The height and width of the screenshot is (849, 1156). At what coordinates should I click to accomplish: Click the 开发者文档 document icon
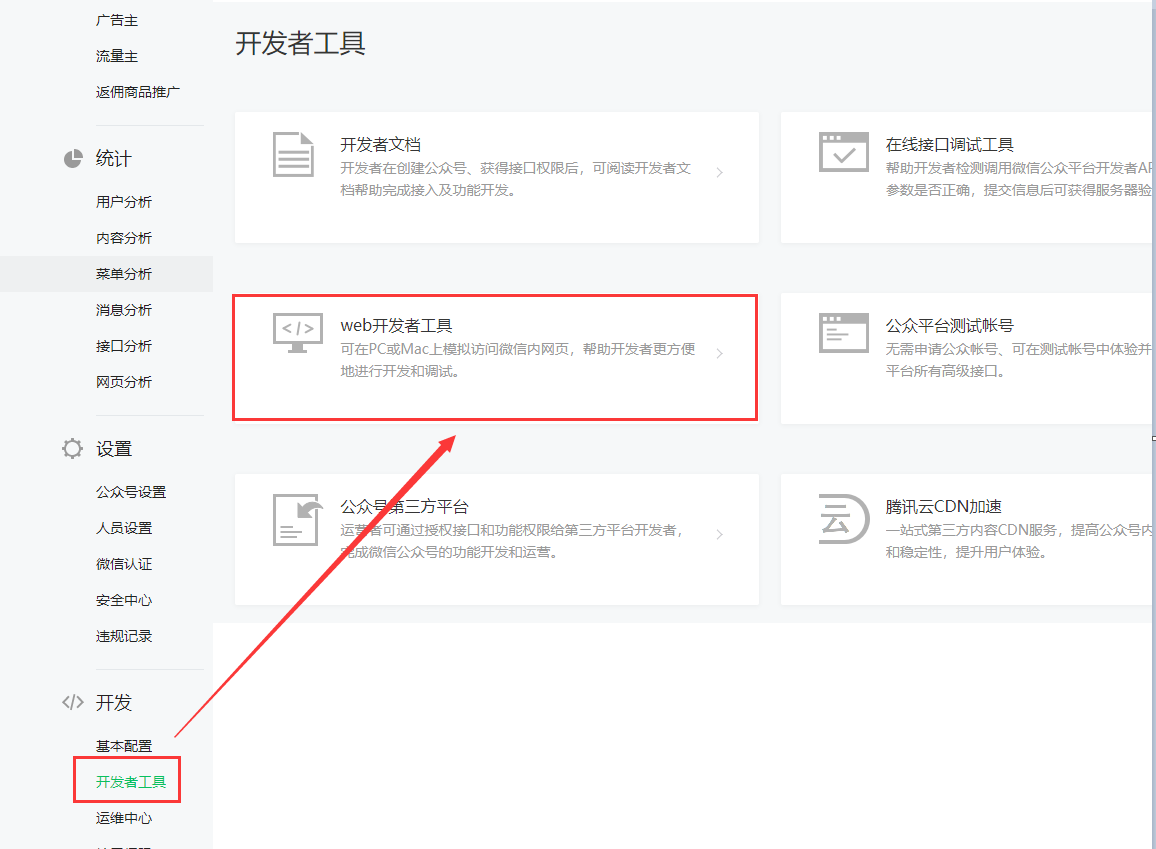[293, 154]
